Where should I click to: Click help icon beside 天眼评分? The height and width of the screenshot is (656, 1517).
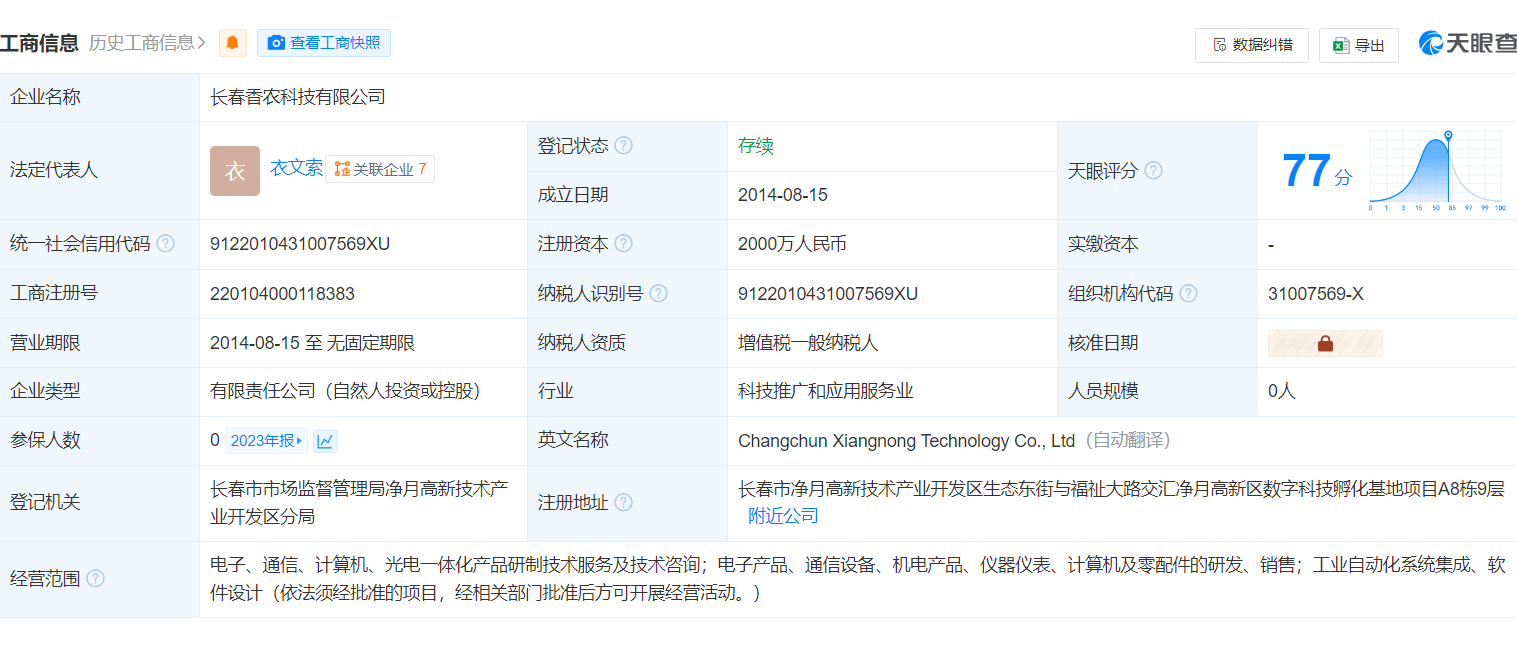[1153, 170]
